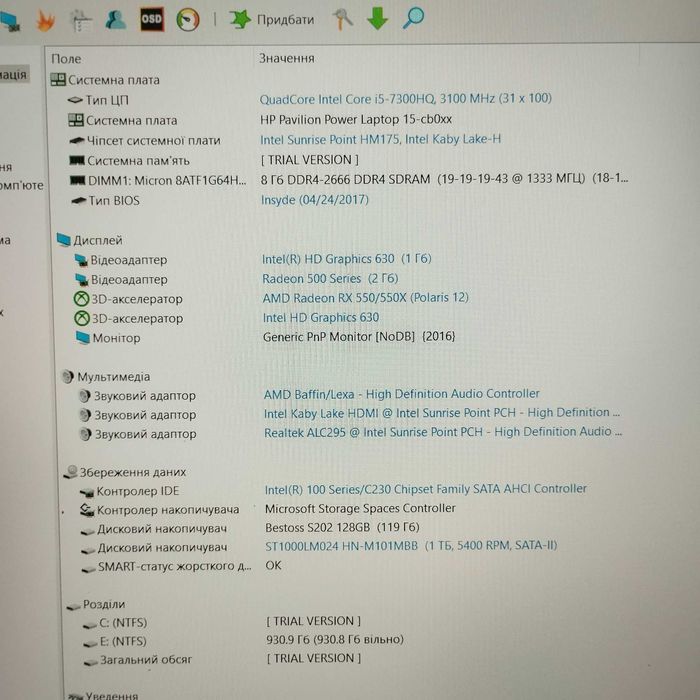Click the speaker icon of AMD Baffin/Lexa row

click(84, 396)
